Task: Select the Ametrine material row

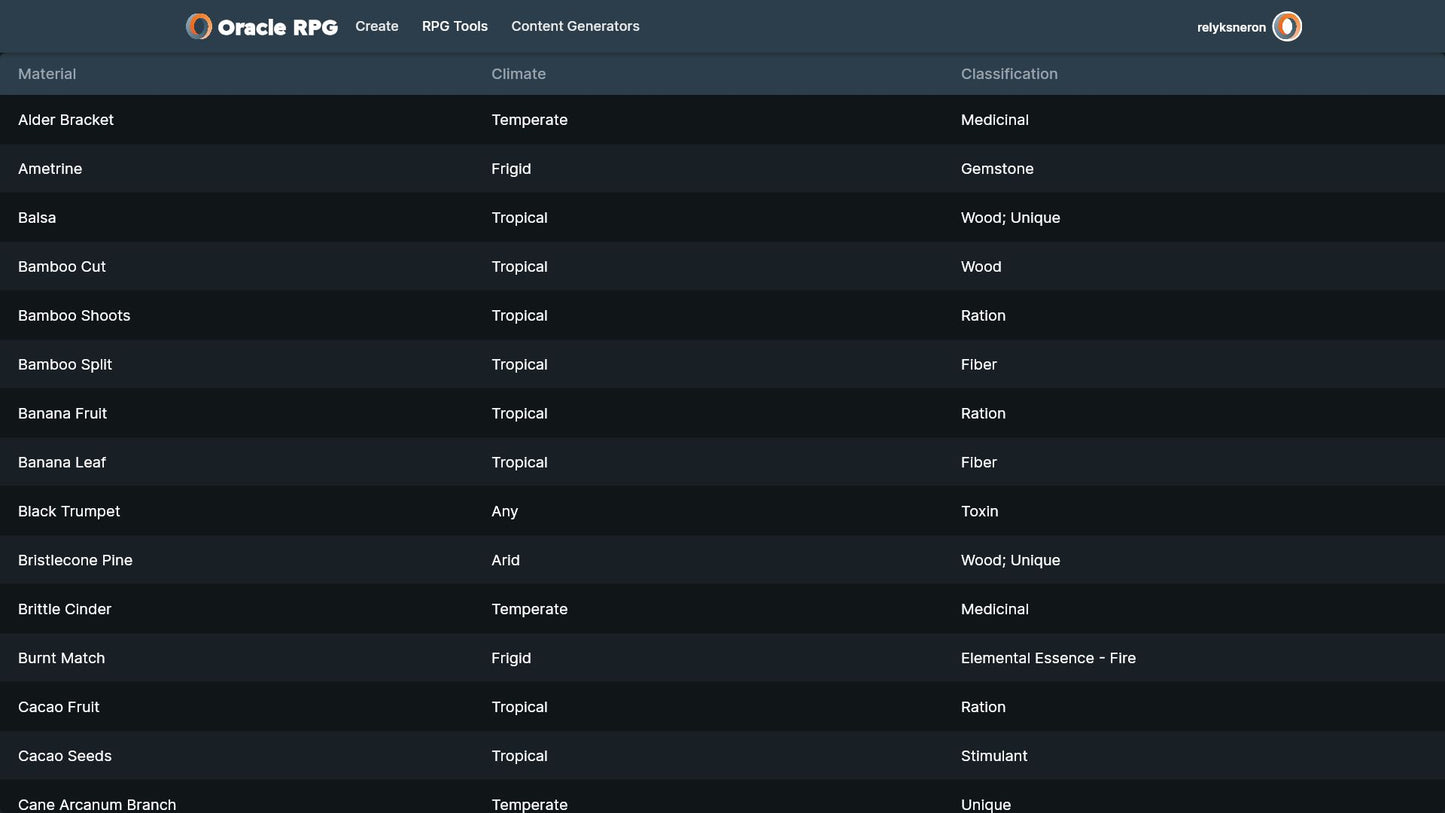Action: [x=50, y=169]
